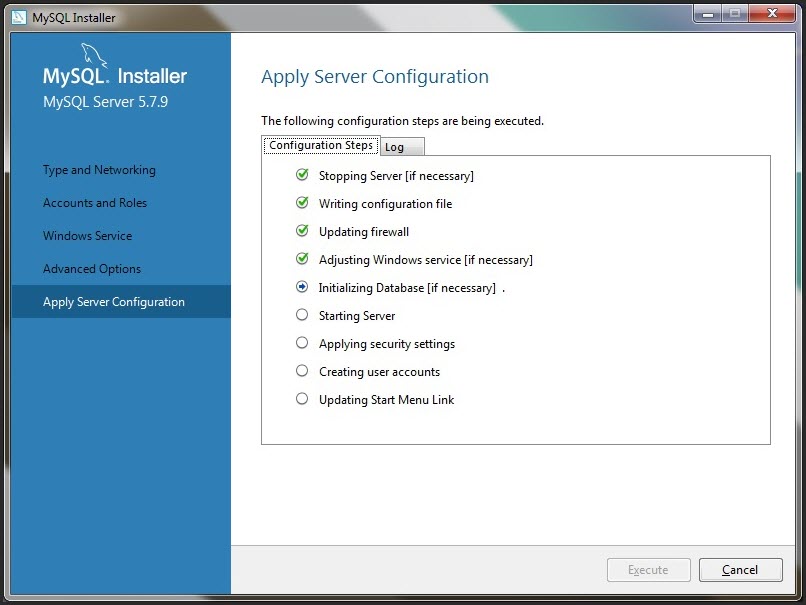Click the pending circle beside Updating Start Menu Link
806x605 pixels.
pyautogui.click(x=302, y=399)
